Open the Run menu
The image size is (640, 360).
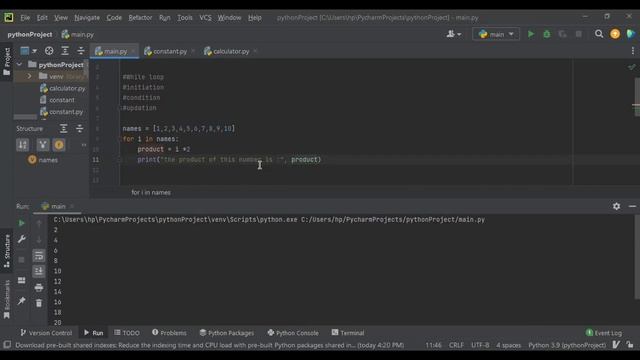165,18
